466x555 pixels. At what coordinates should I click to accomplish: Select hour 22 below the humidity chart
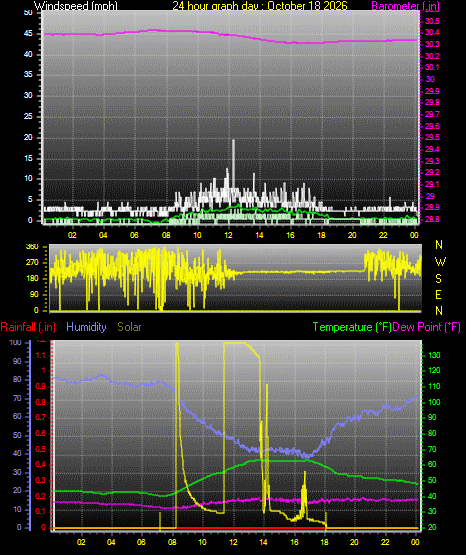(385, 542)
